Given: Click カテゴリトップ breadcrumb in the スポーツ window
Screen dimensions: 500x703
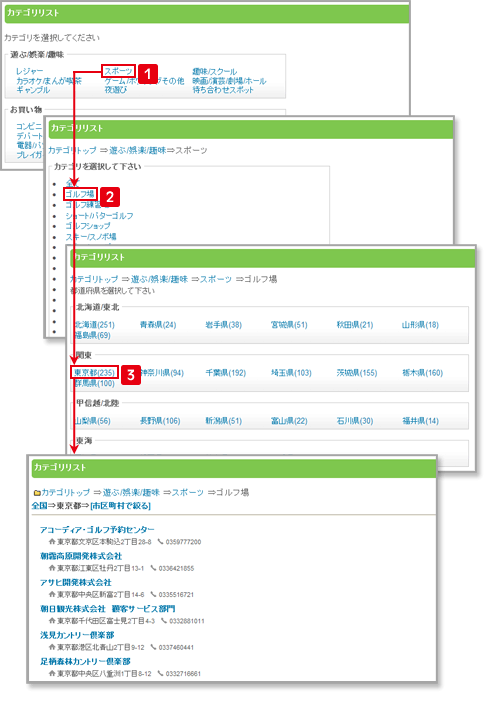Looking at the screenshot, I should (72, 150).
